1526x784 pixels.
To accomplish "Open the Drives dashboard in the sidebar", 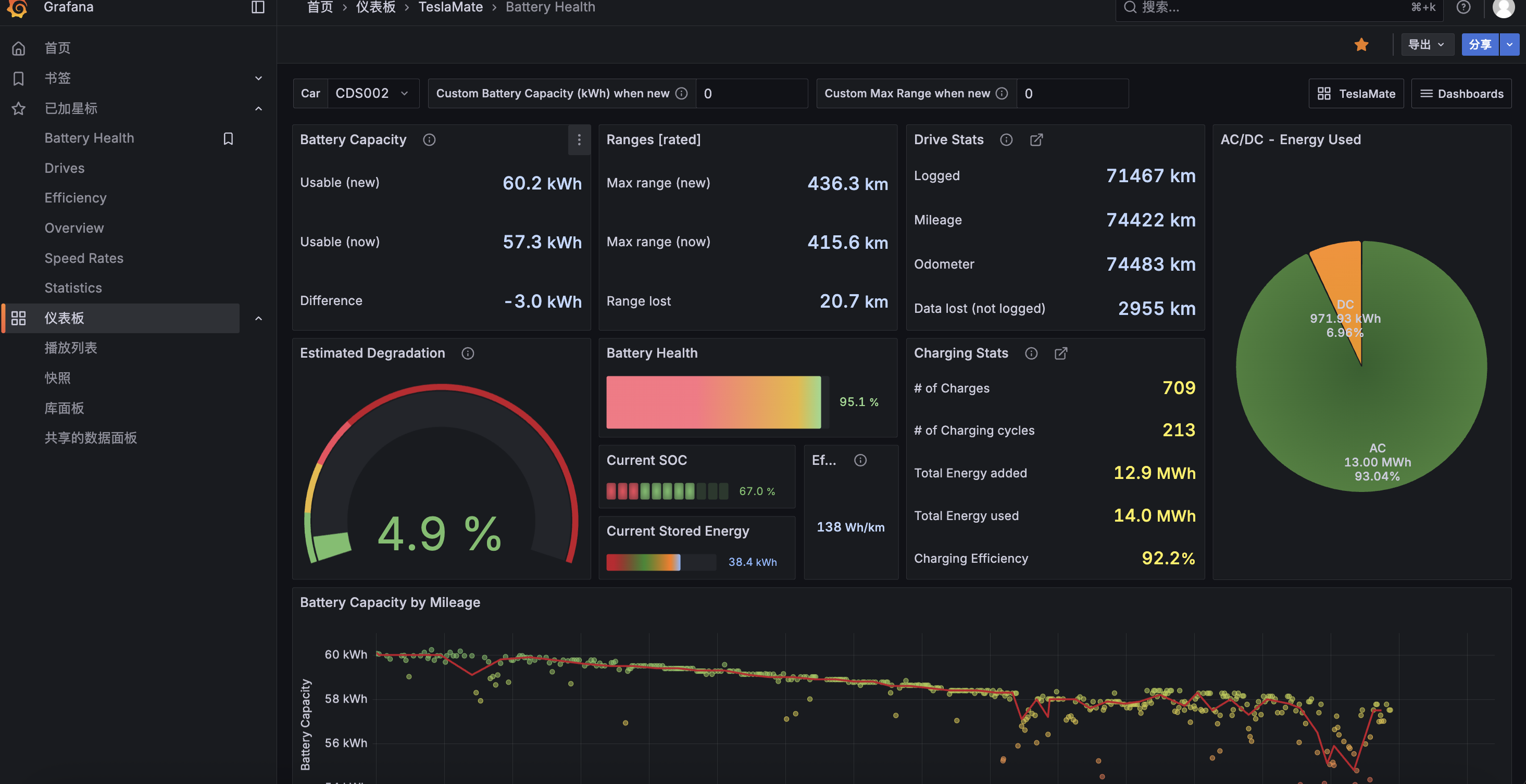I will 65,168.
